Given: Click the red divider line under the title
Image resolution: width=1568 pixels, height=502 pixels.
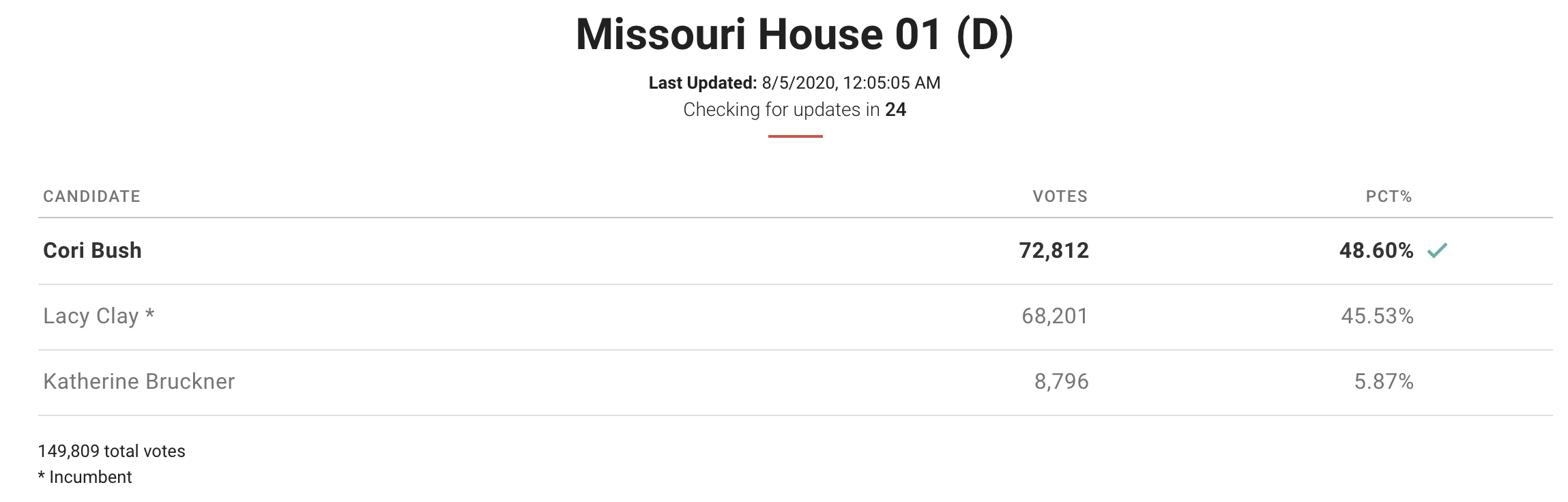Looking at the screenshot, I should tap(795, 136).
